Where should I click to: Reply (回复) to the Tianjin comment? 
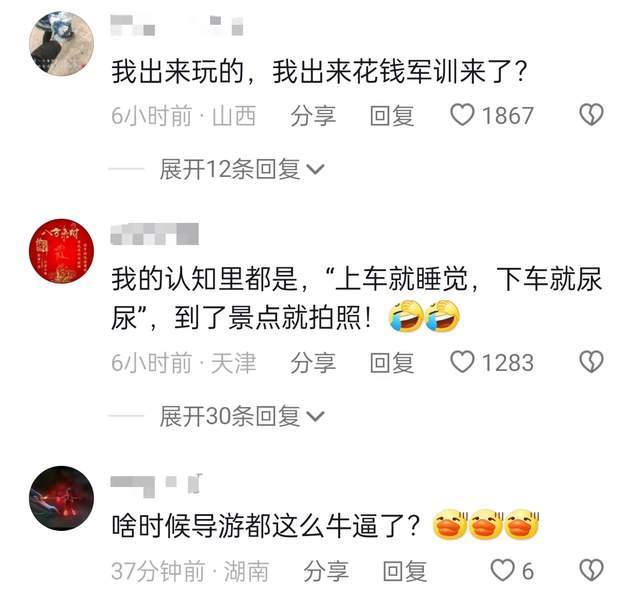point(392,363)
